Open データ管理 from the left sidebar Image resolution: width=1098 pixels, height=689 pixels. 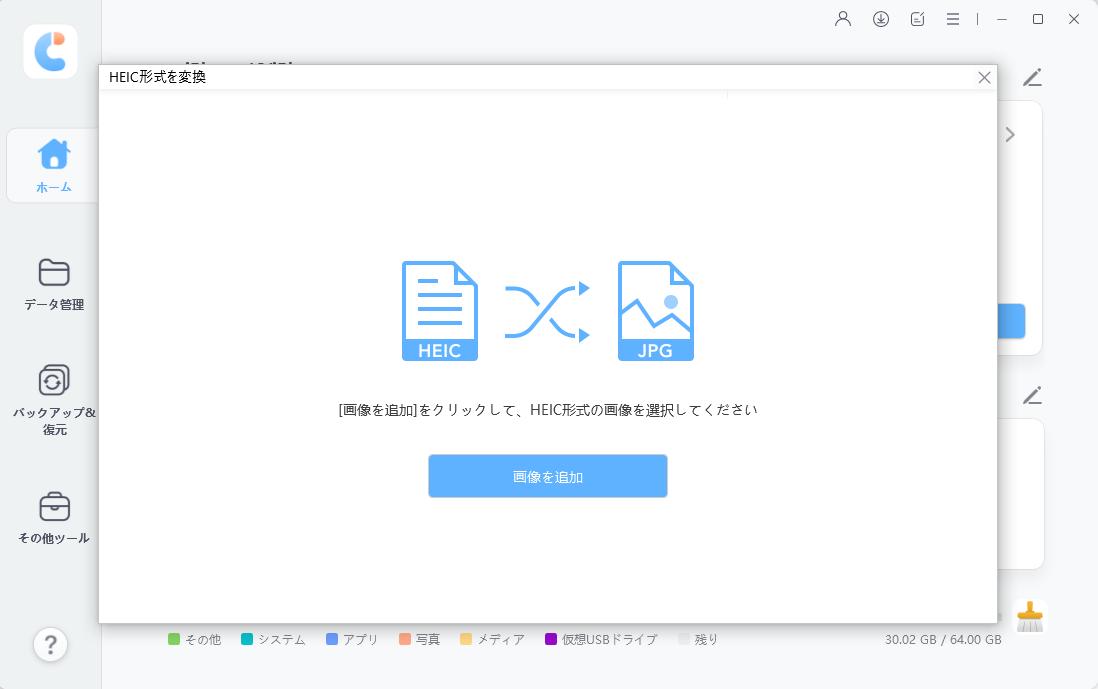(52, 283)
